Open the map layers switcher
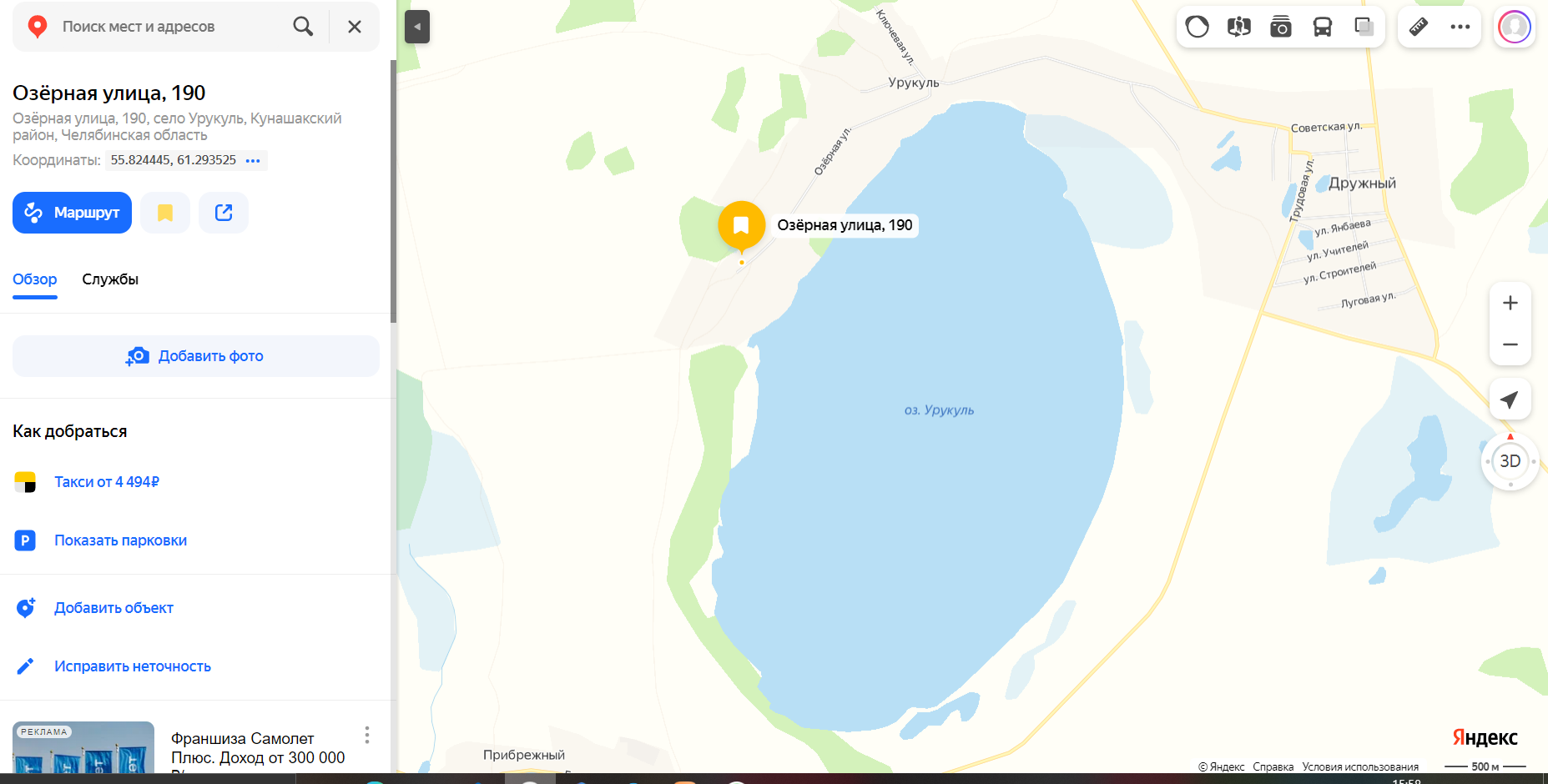Screen dimensions: 1548x784 pos(1364,27)
